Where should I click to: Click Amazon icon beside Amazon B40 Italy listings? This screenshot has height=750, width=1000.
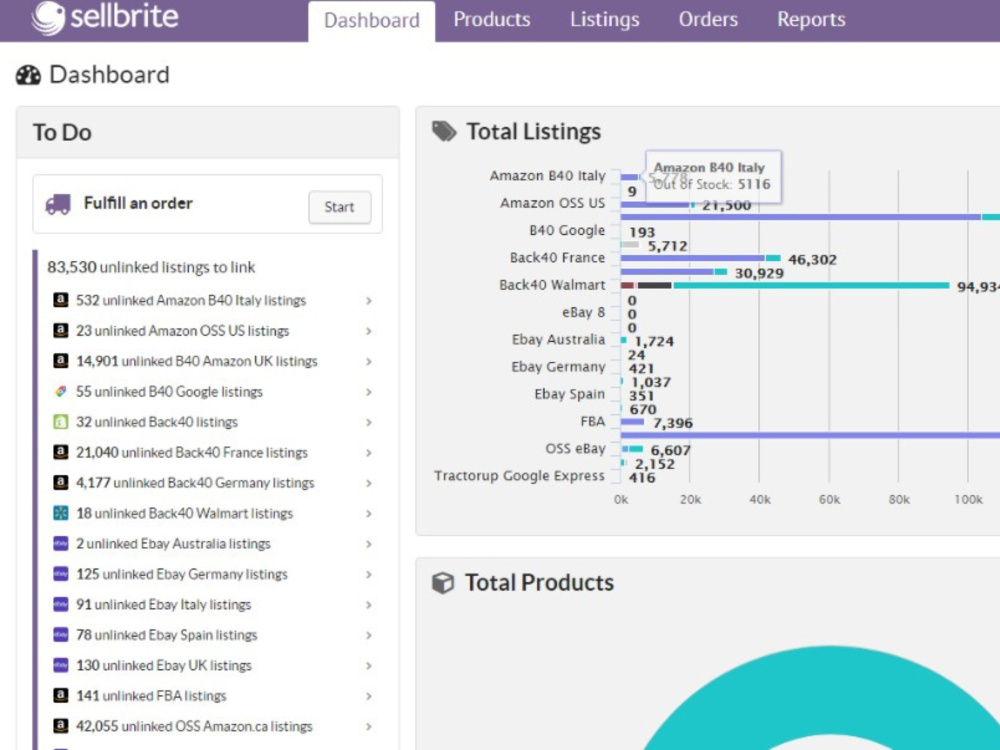[61, 300]
